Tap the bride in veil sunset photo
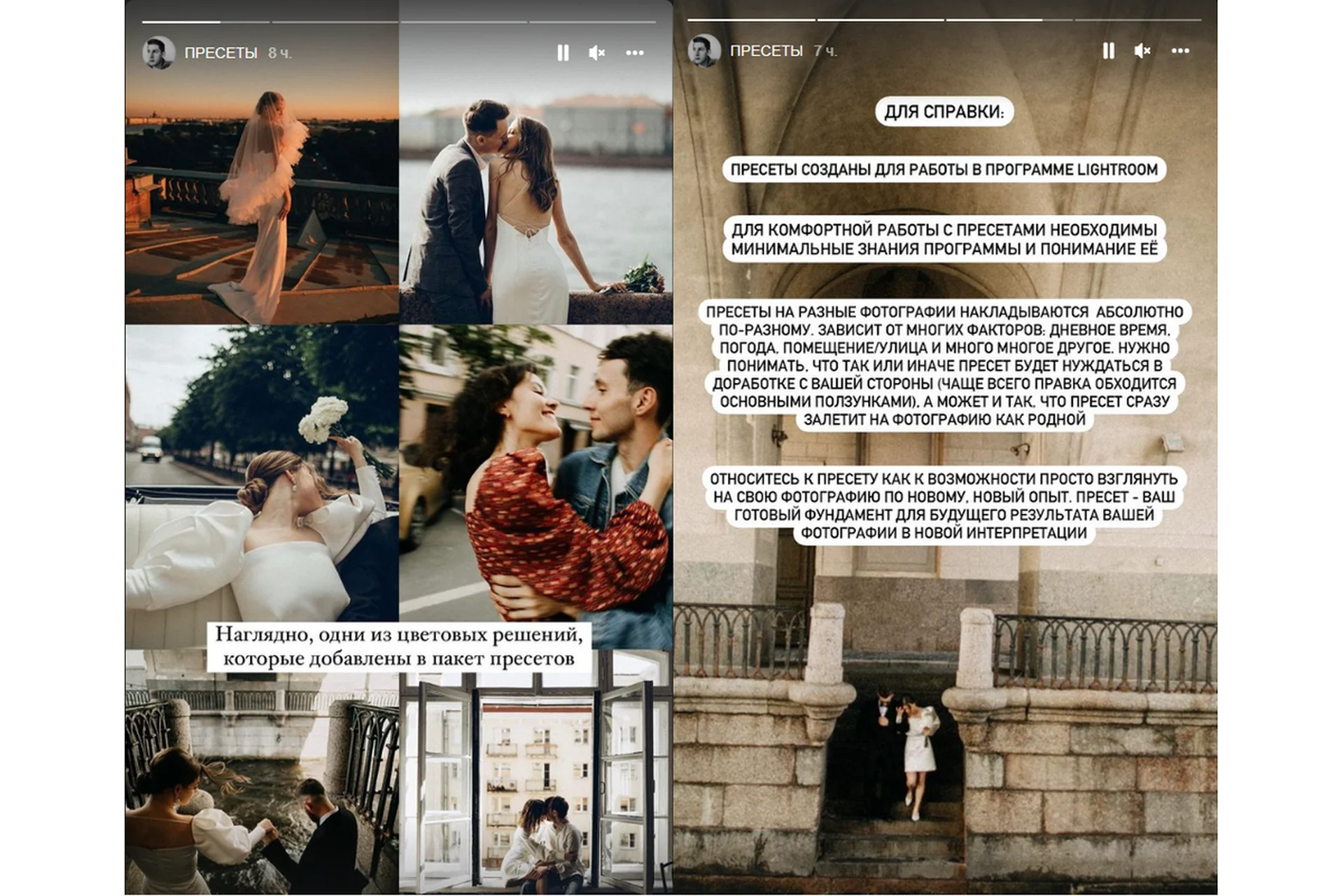The image size is (1344, 896). [x=262, y=203]
